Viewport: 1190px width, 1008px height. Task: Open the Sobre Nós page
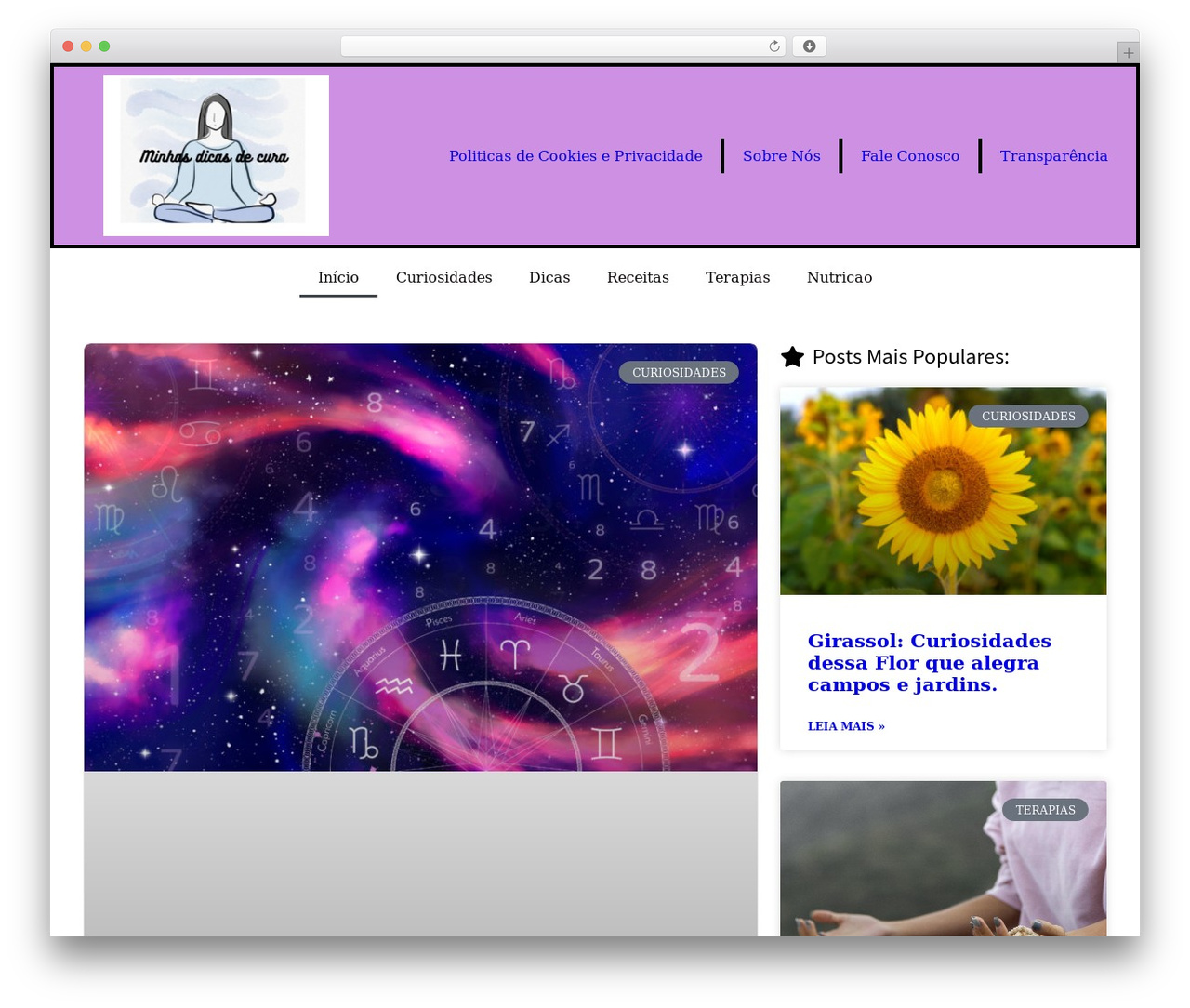point(782,156)
